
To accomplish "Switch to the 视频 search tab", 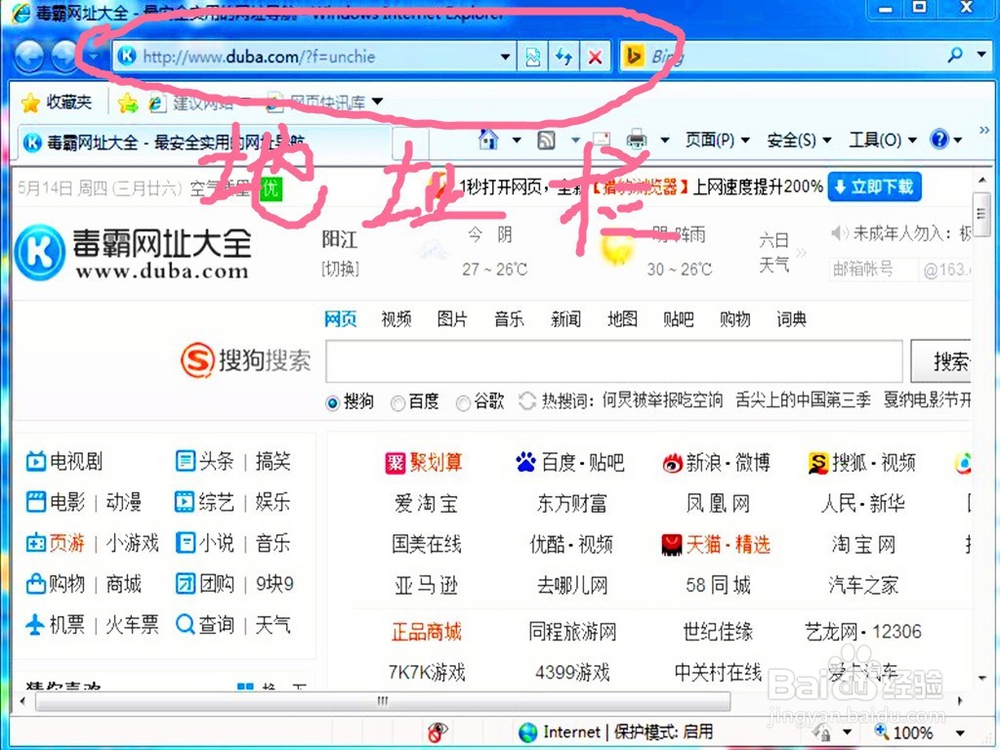I will (396, 319).
